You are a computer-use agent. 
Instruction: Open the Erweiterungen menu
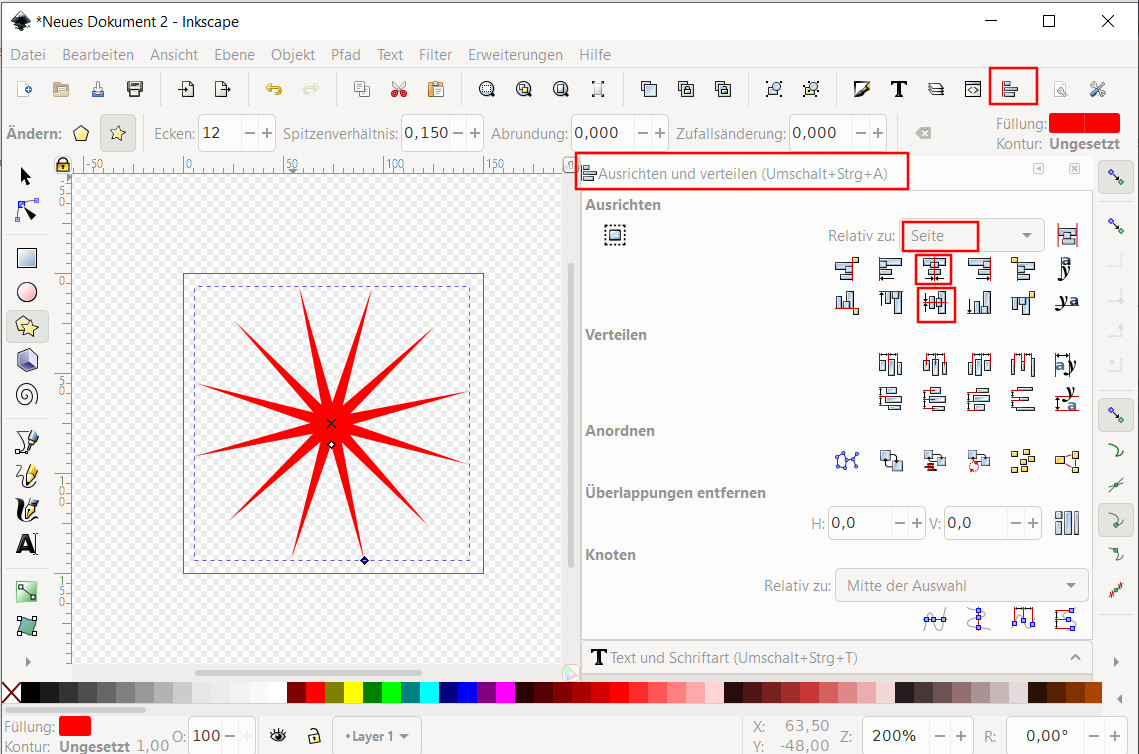point(515,55)
